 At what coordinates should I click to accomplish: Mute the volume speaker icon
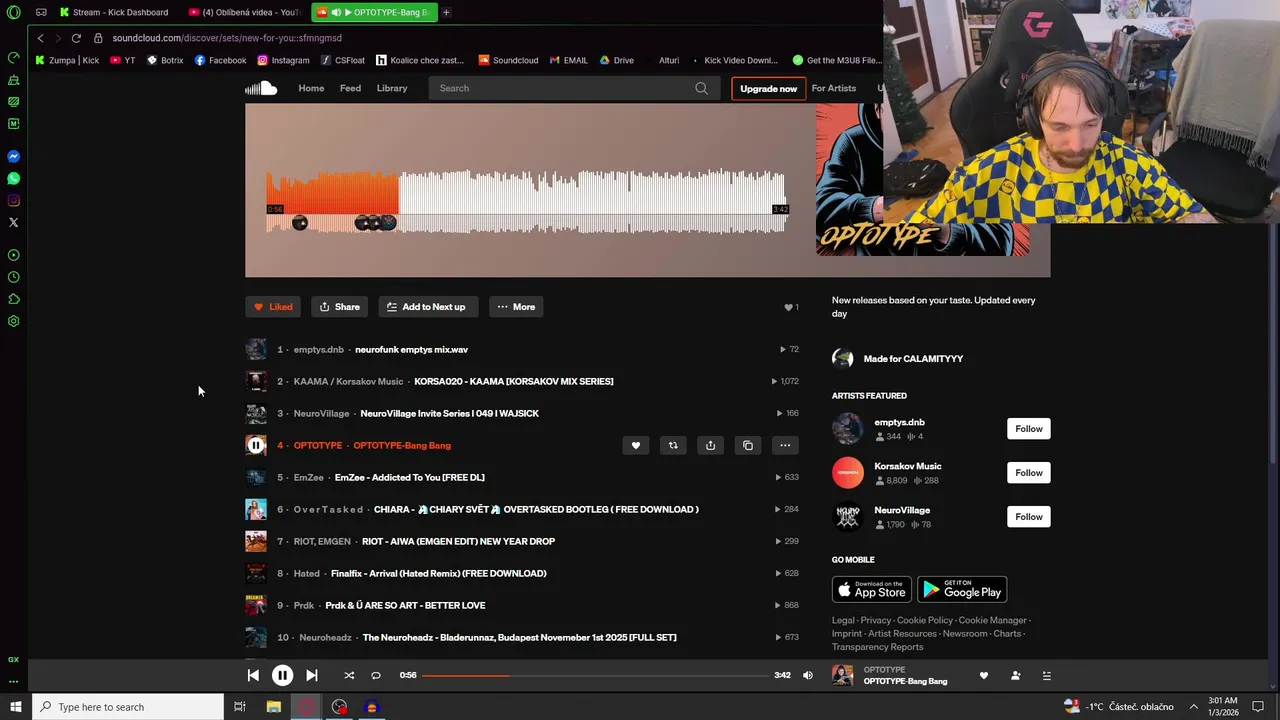tap(808, 675)
